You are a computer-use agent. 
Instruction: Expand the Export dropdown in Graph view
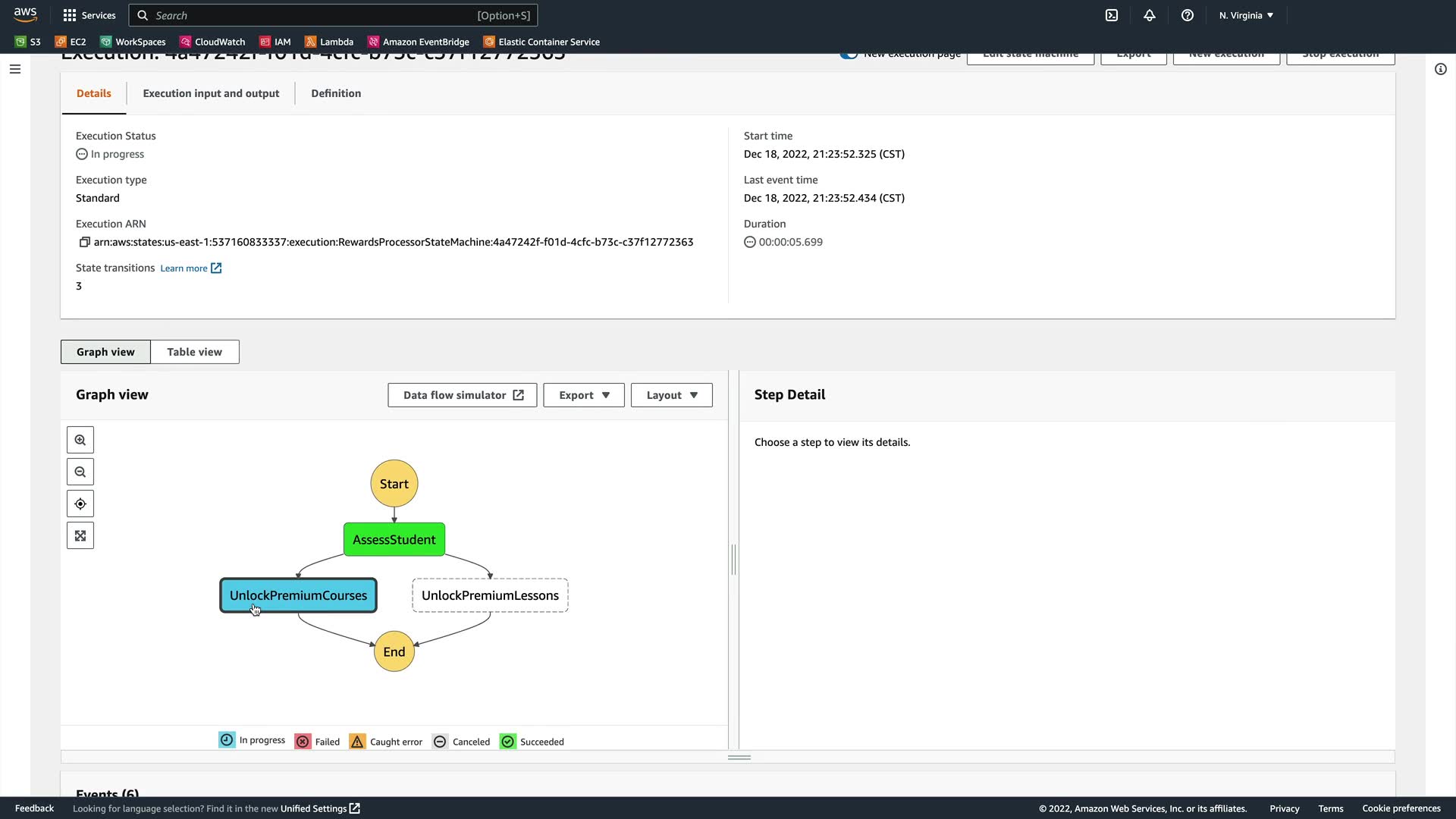584,395
